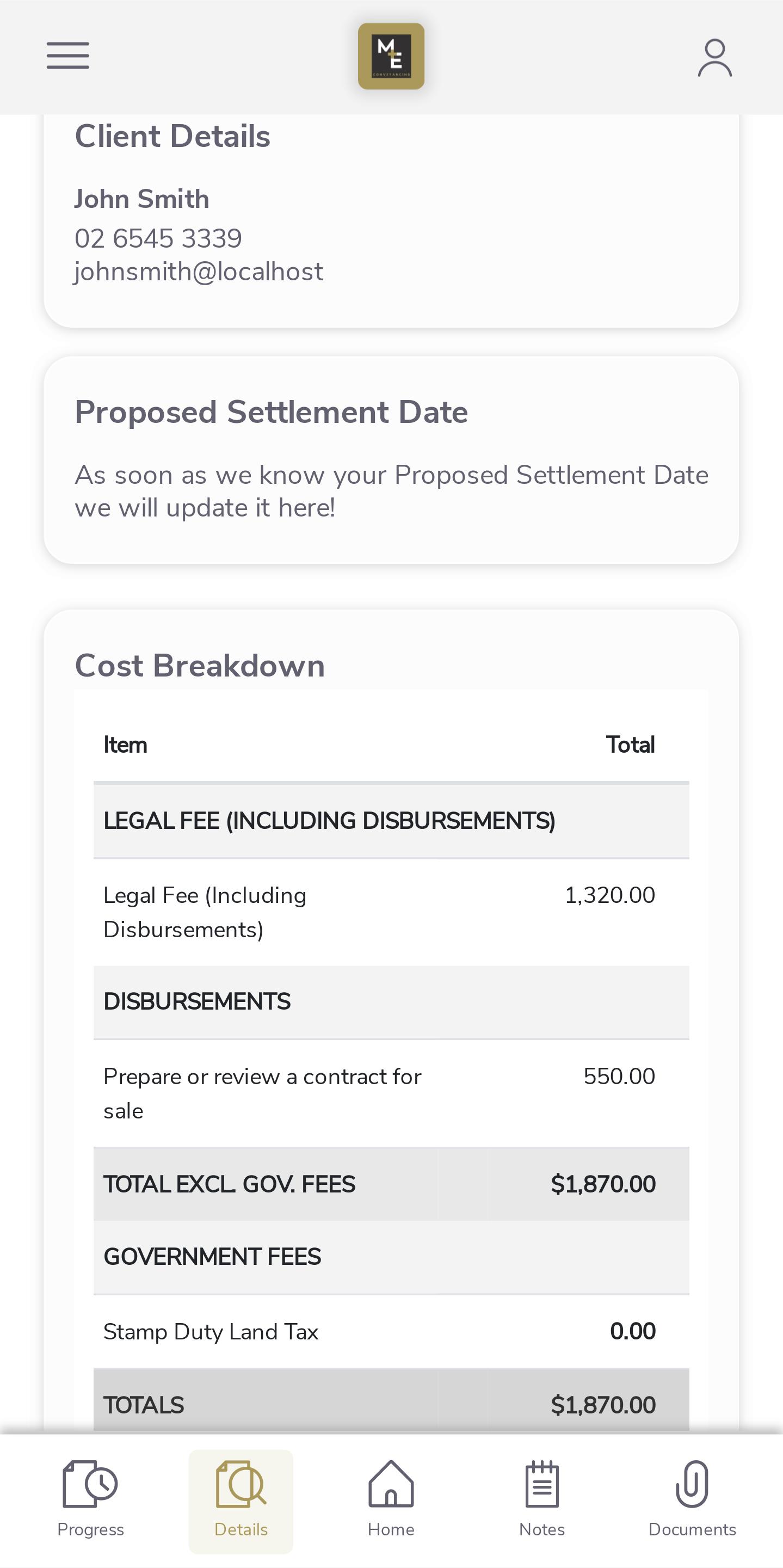Open the user profile icon

point(714,58)
